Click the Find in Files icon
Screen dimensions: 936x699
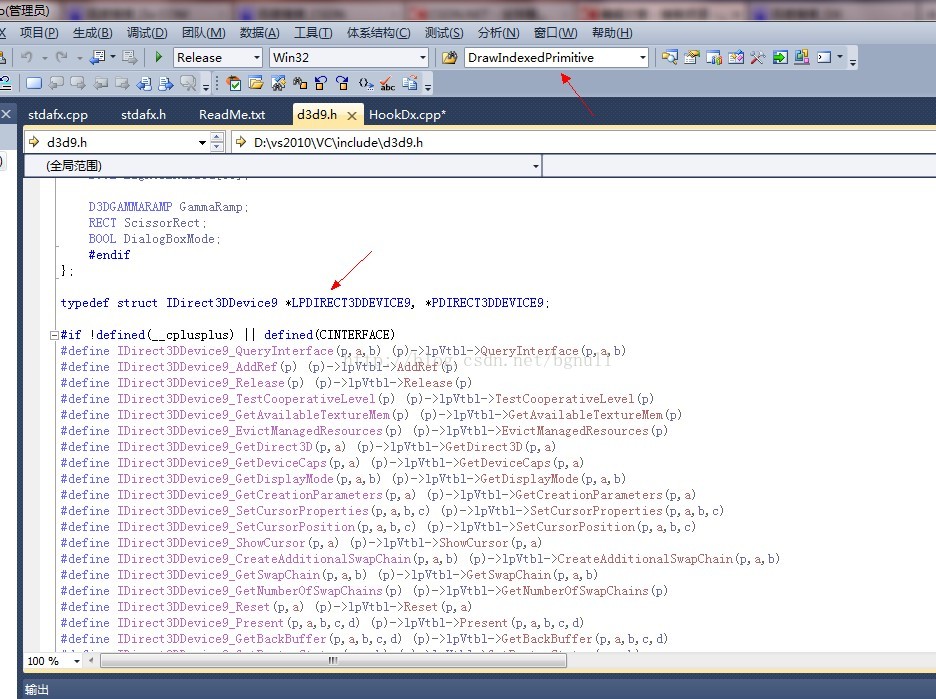[x=449, y=57]
